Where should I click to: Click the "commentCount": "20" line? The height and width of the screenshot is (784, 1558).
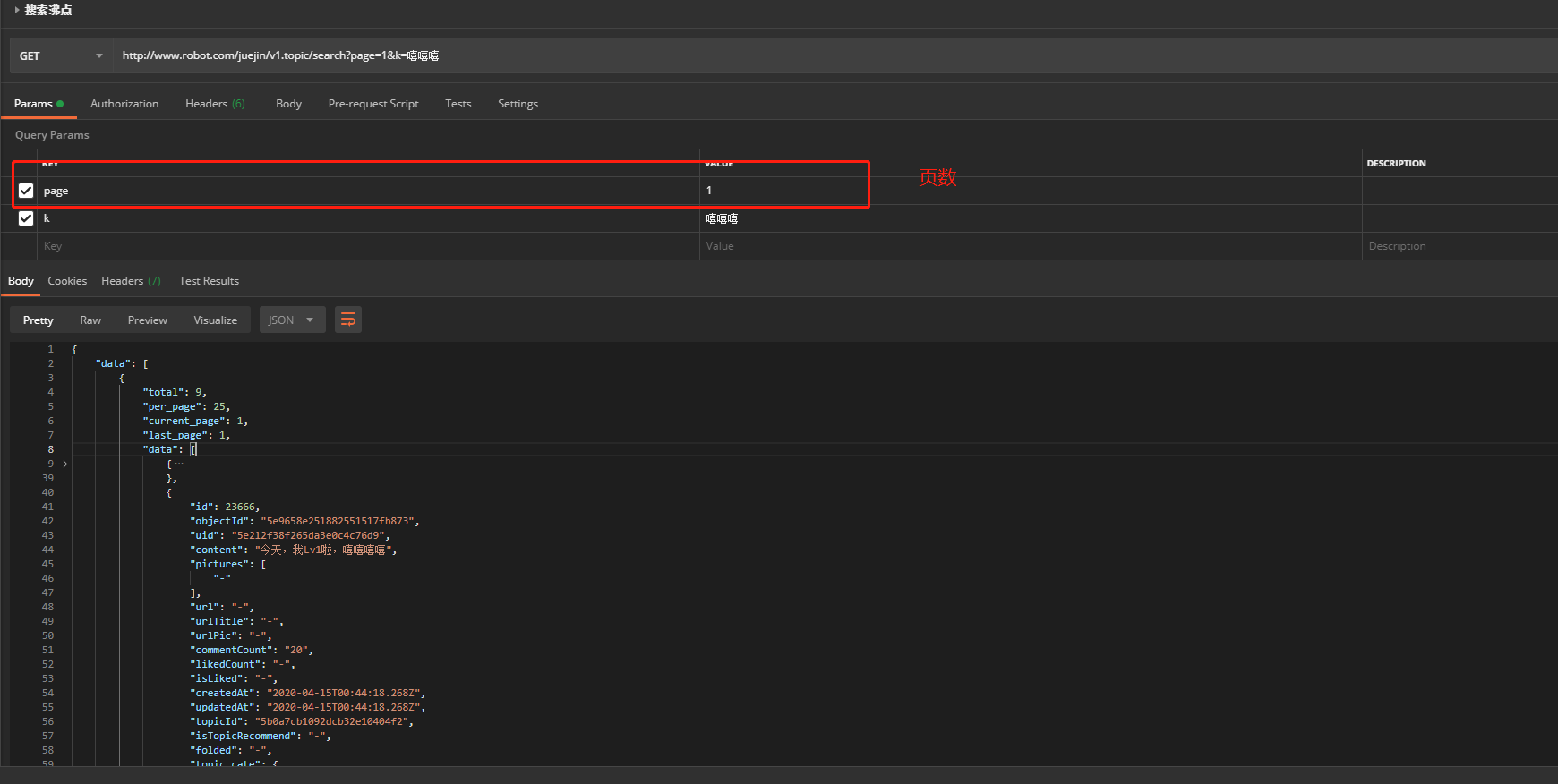tap(252, 650)
